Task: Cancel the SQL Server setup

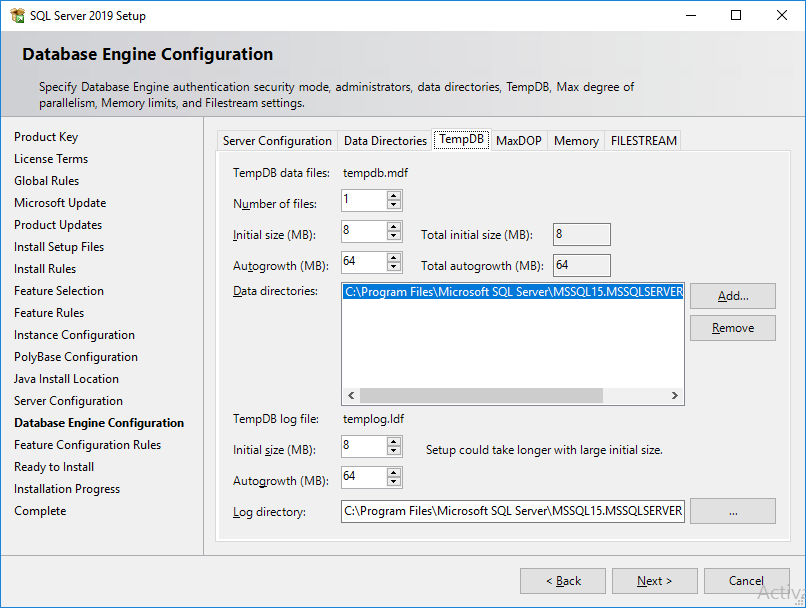Action: (x=746, y=581)
